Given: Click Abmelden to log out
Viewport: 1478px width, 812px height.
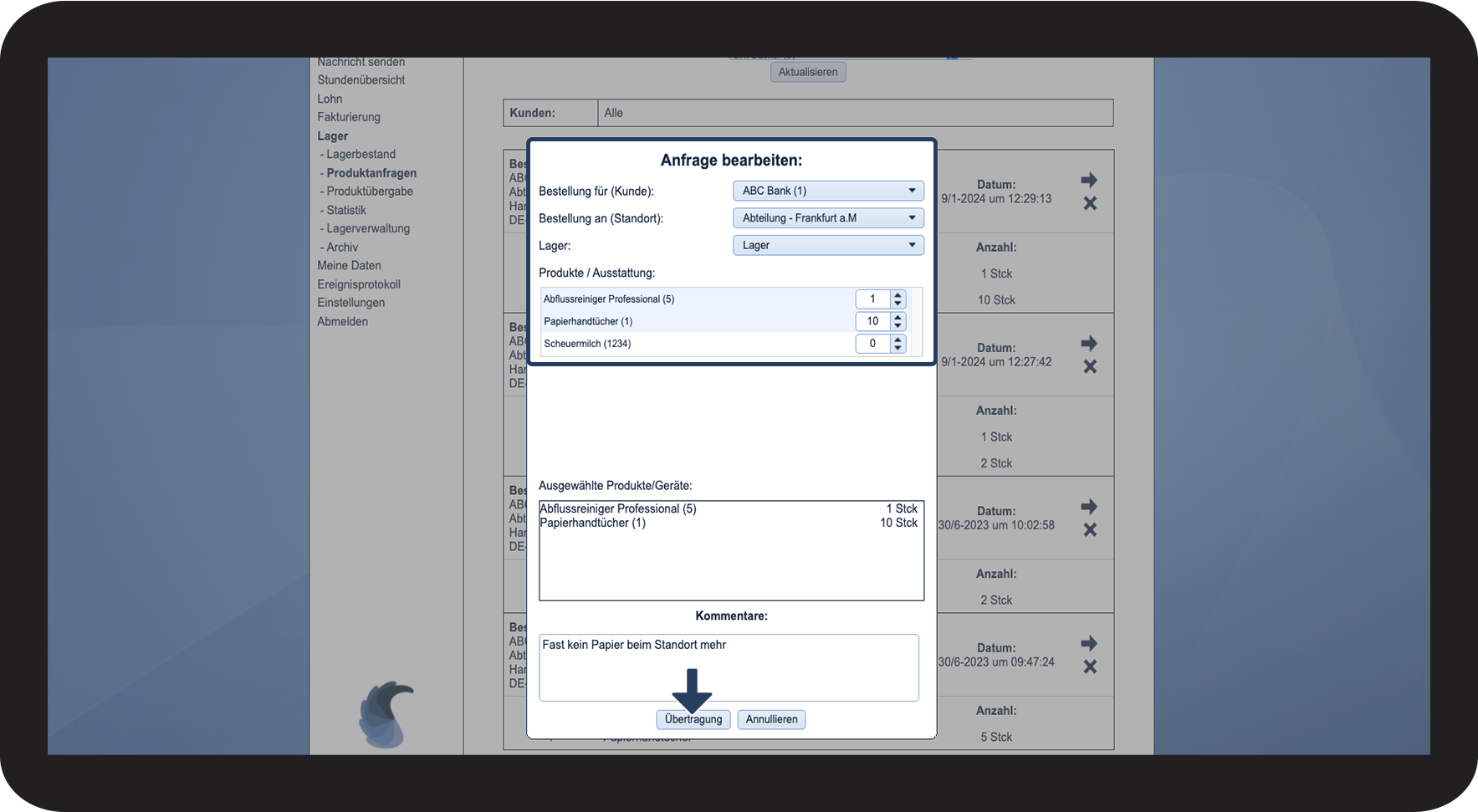Looking at the screenshot, I should [342, 322].
